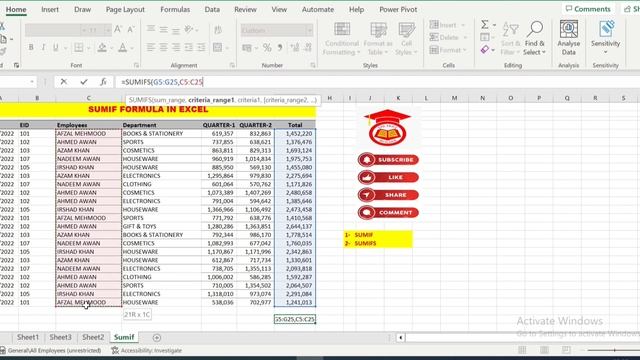Open the Name Box dropdown arrow
The height and width of the screenshot is (360, 640).
tap(31, 82)
